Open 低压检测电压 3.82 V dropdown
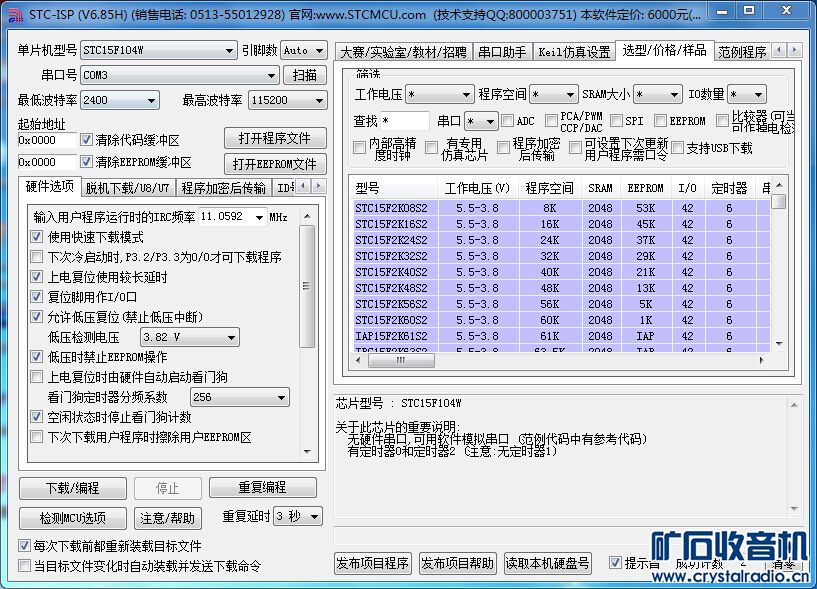Image resolution: width=817 pixels, height=589 pixels. pyautogui.click(x=190, y=337)
